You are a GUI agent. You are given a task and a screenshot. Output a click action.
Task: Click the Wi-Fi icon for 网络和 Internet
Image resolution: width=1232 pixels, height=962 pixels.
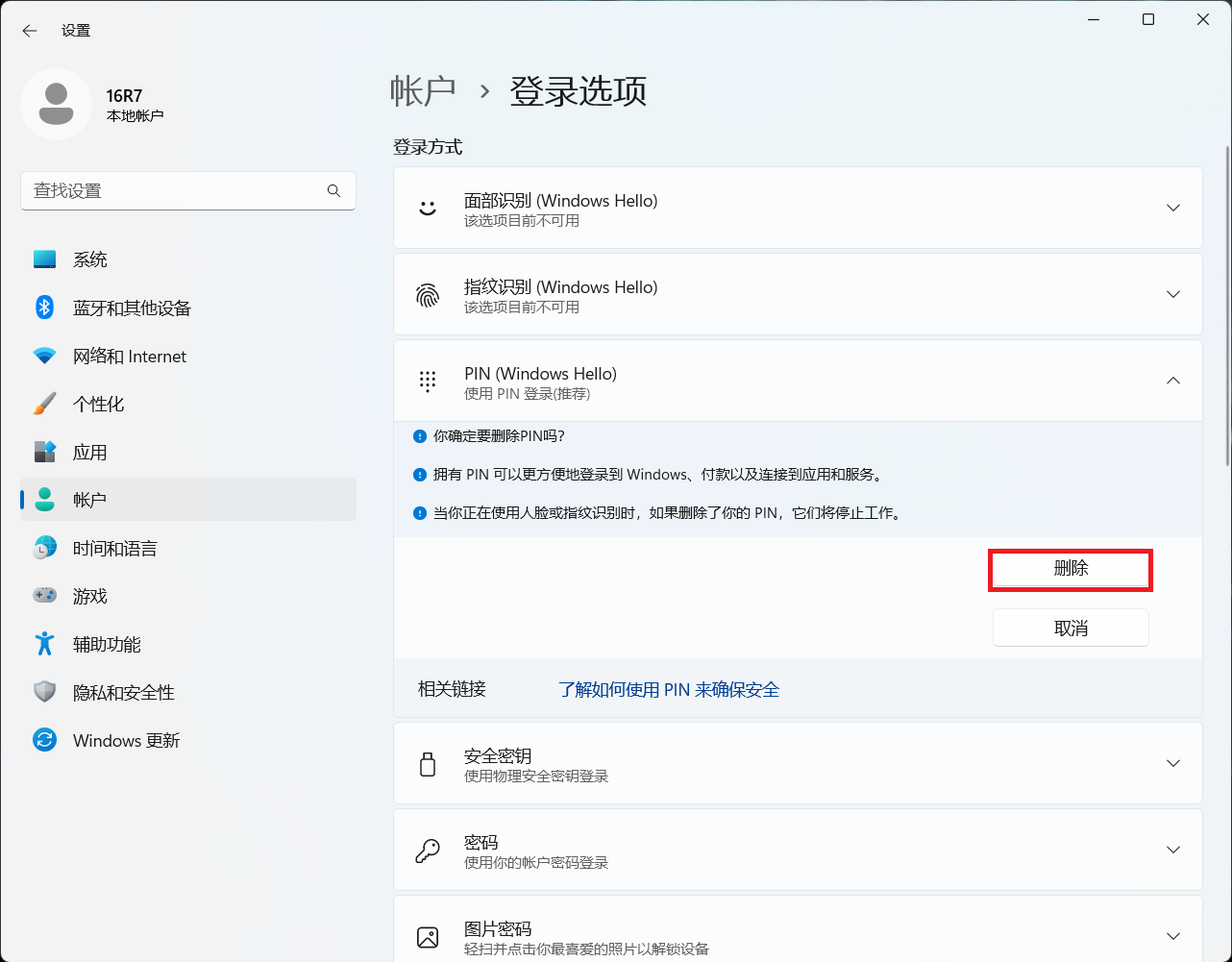pos(44,356)
